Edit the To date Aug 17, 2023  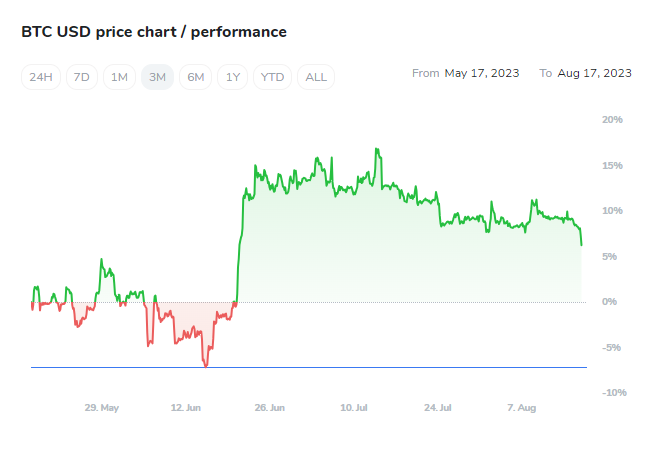pyautogui.click(x=594, y=73)
